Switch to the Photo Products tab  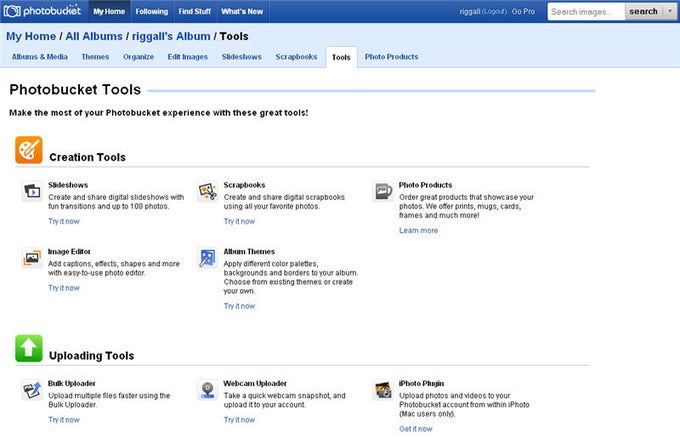coord(392,57)
